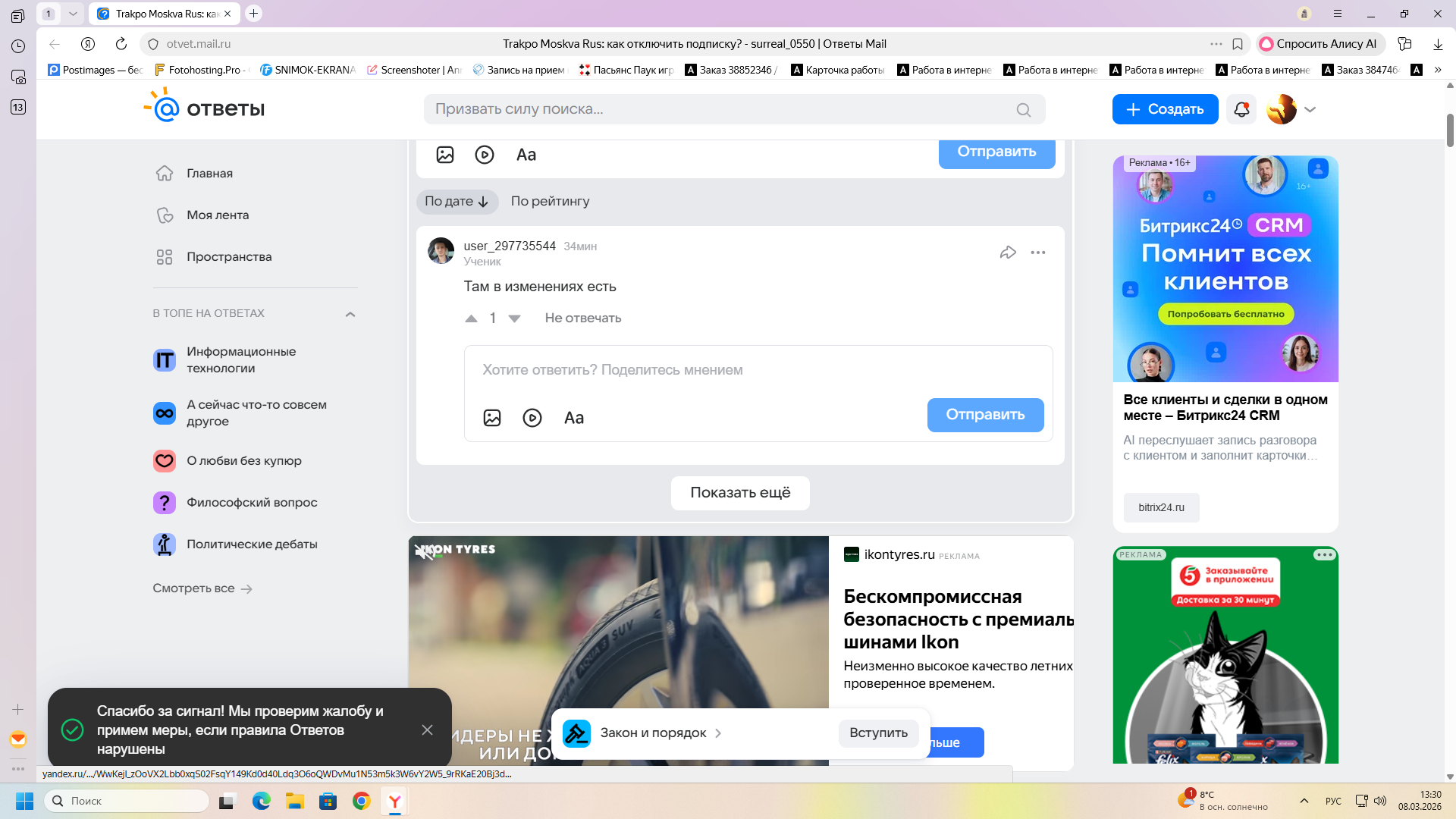The height and width of the screenshot is (819, 1456).
Task: Upvote the answer with the up arrow
Action: pyautogui.click(x=471, y=318)
